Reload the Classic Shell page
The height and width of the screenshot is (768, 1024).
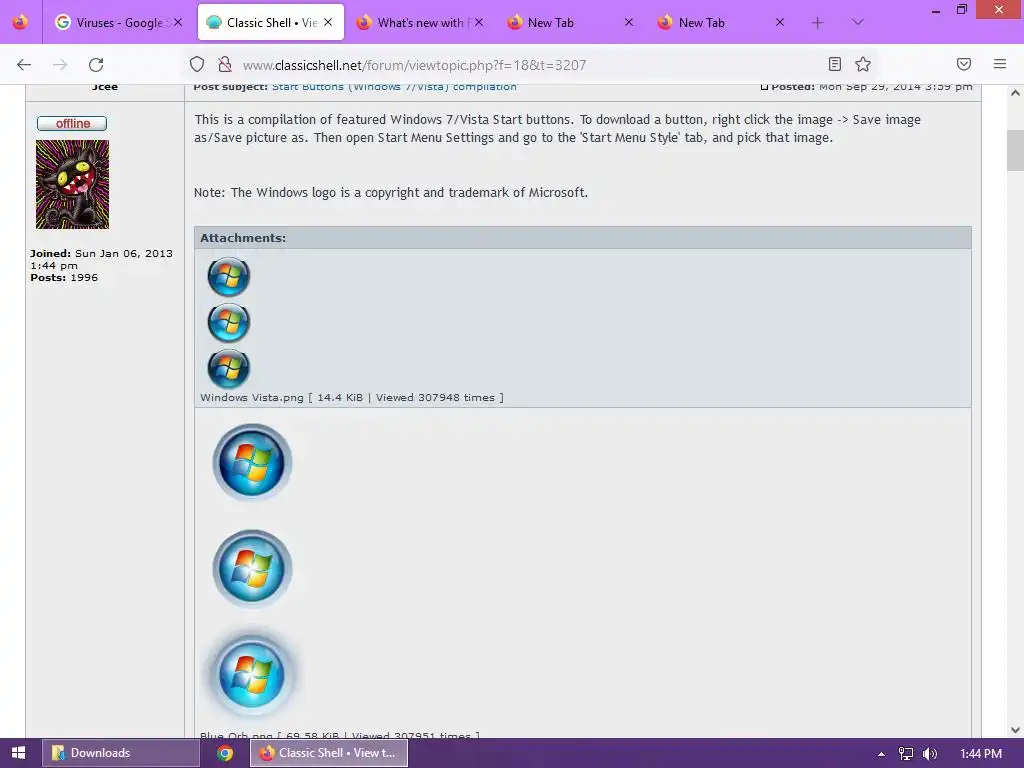[x=96, y=65]
